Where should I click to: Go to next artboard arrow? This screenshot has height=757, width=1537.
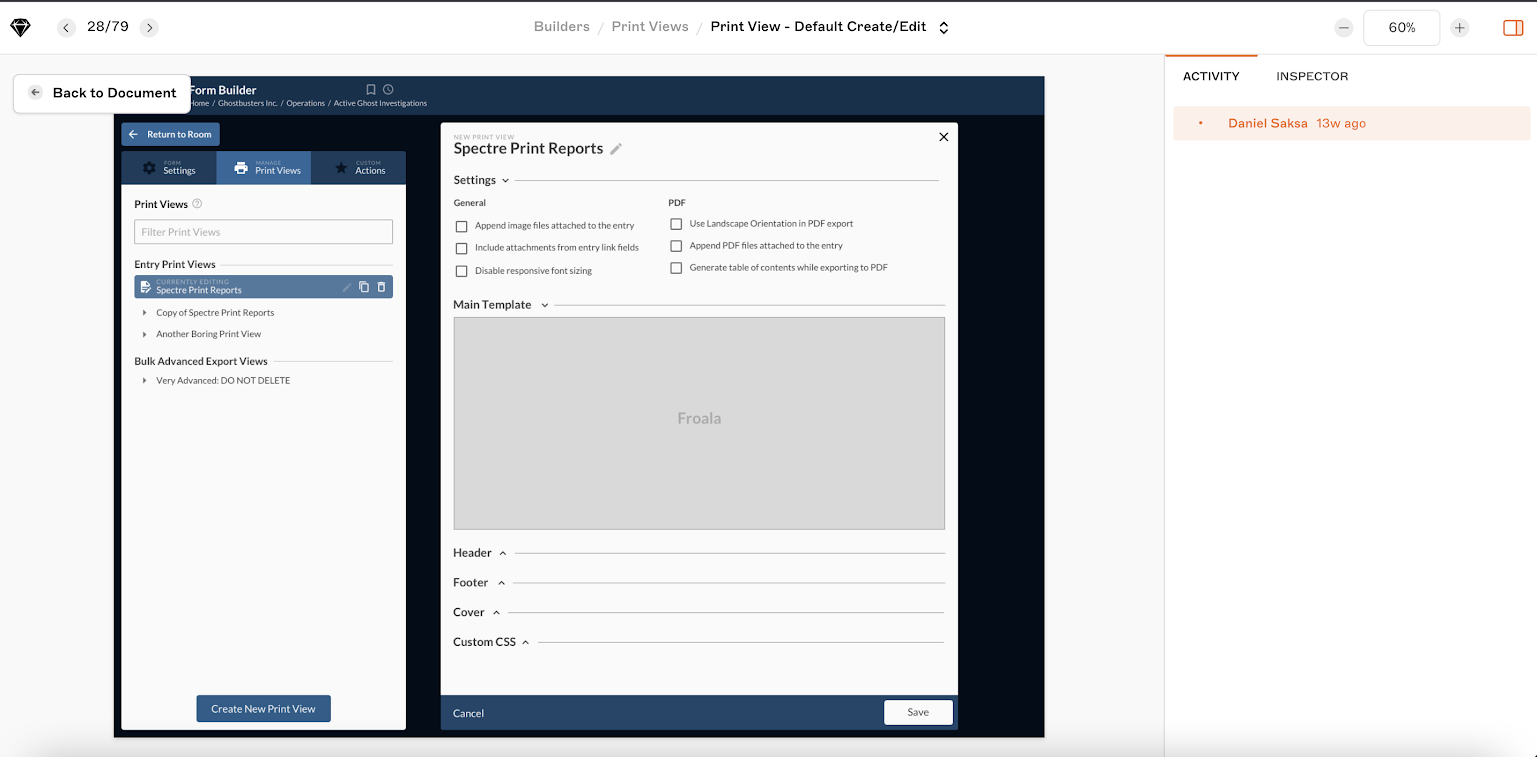click(x=149, y=28)
